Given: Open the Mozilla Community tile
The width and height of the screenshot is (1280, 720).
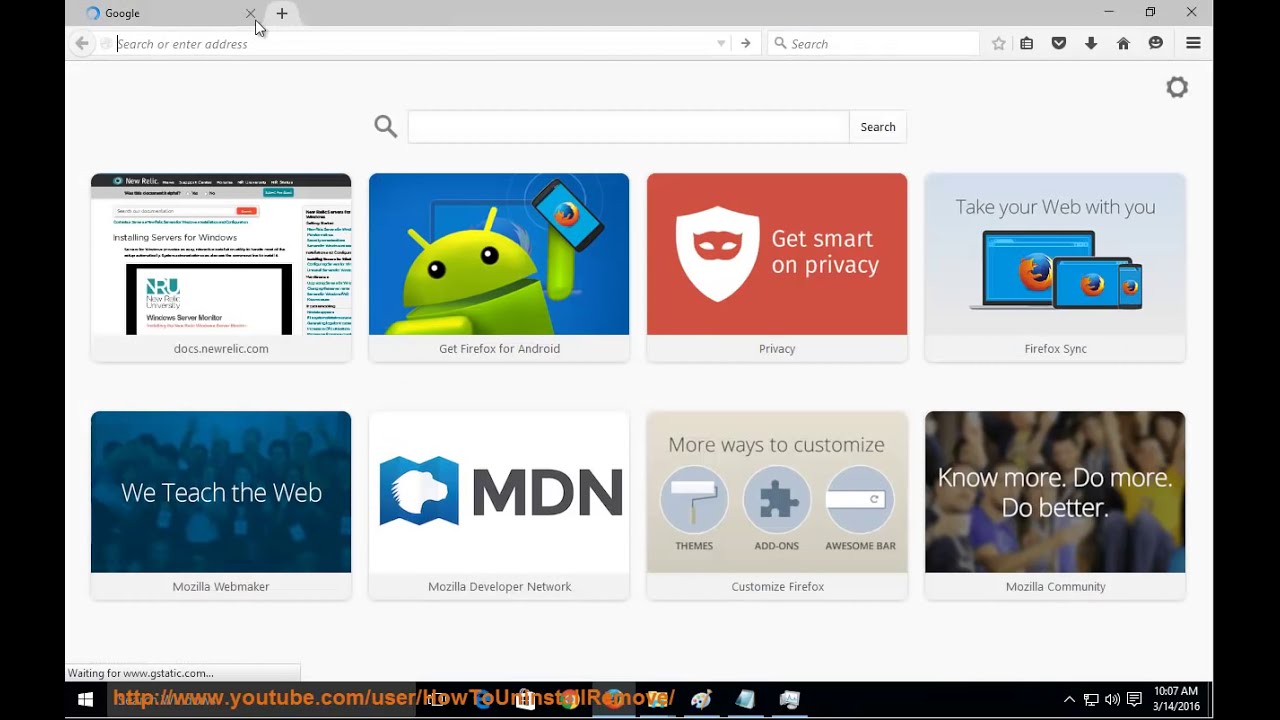Looking at the screenshot, I should pos(1055,504).
